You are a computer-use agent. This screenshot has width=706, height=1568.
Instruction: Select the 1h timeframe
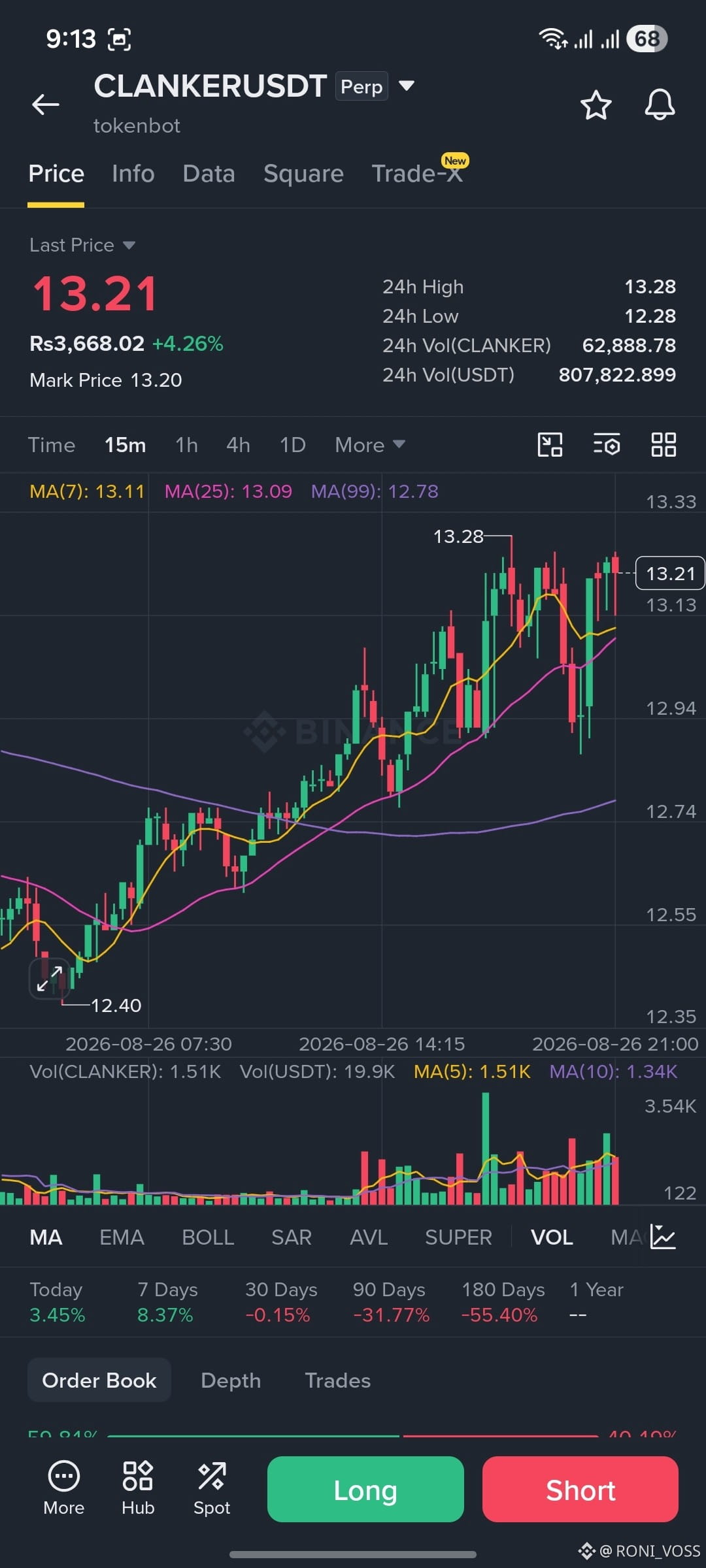[187, 445]
